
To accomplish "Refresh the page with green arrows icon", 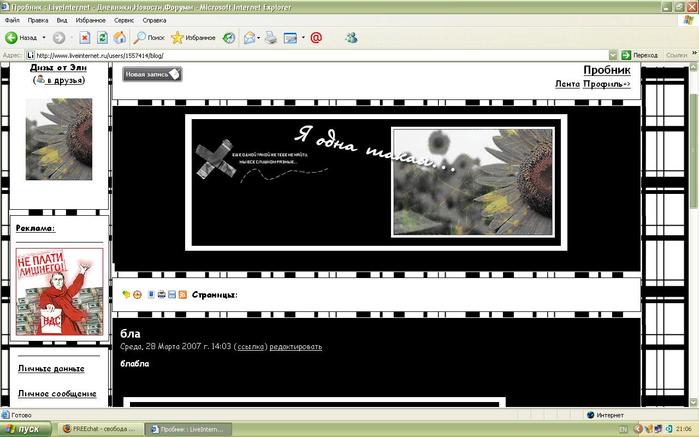I will click(x=102, y=38).
